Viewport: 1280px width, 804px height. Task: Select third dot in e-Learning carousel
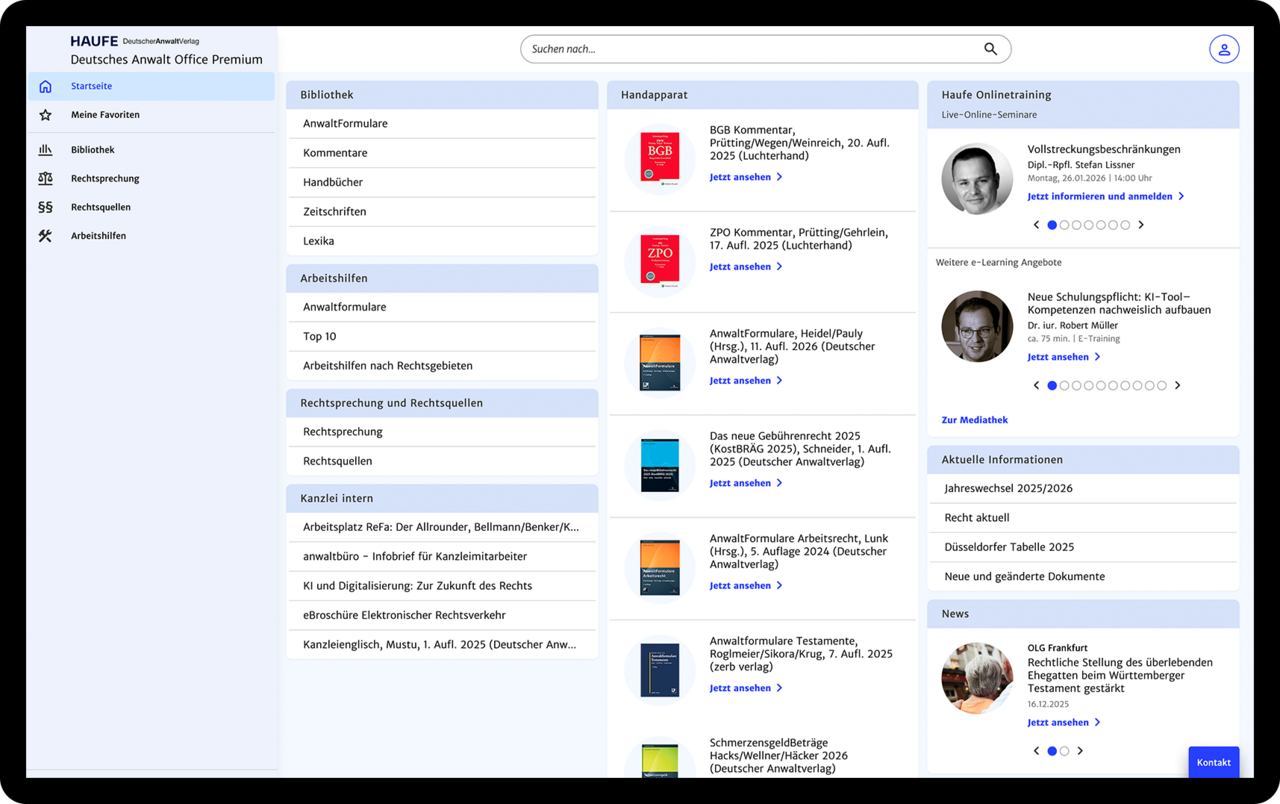pyautogui.click(x=1076, y=385)
